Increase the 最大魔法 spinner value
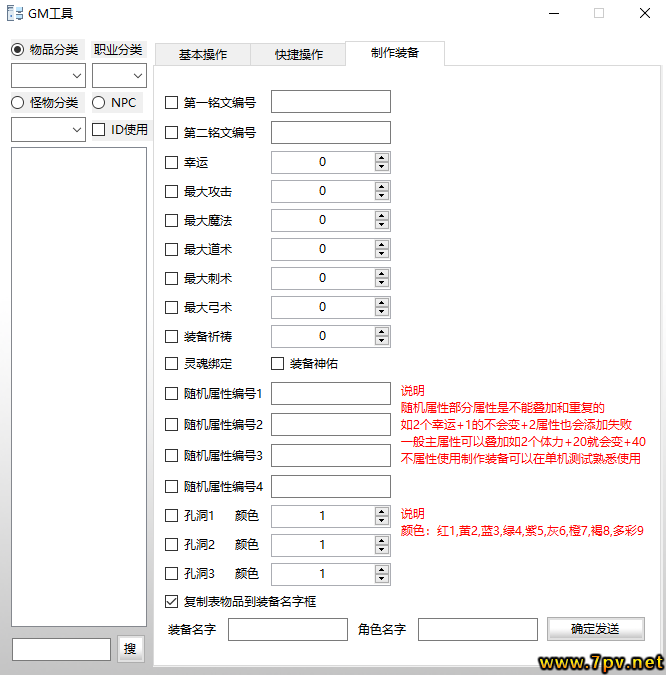666x675 pixels. [382, 216]
